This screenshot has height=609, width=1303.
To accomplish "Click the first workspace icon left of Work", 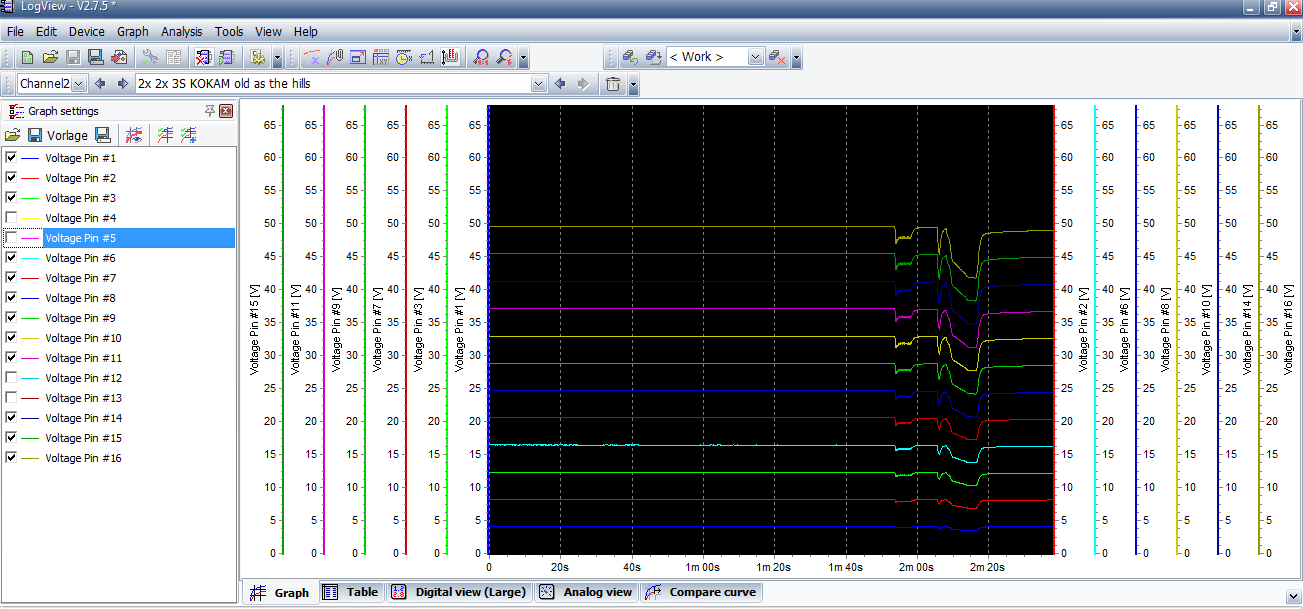I will point(630,57).
